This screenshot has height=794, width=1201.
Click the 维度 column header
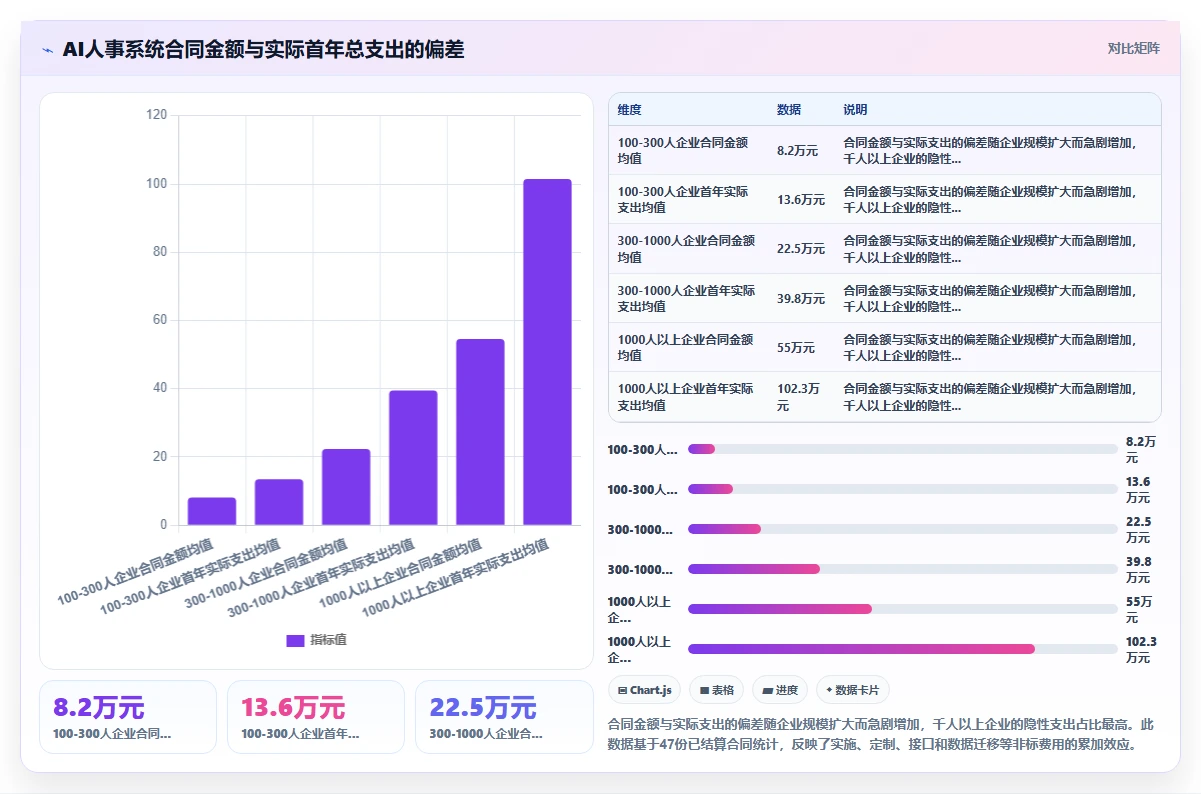[x=630, y=109]
